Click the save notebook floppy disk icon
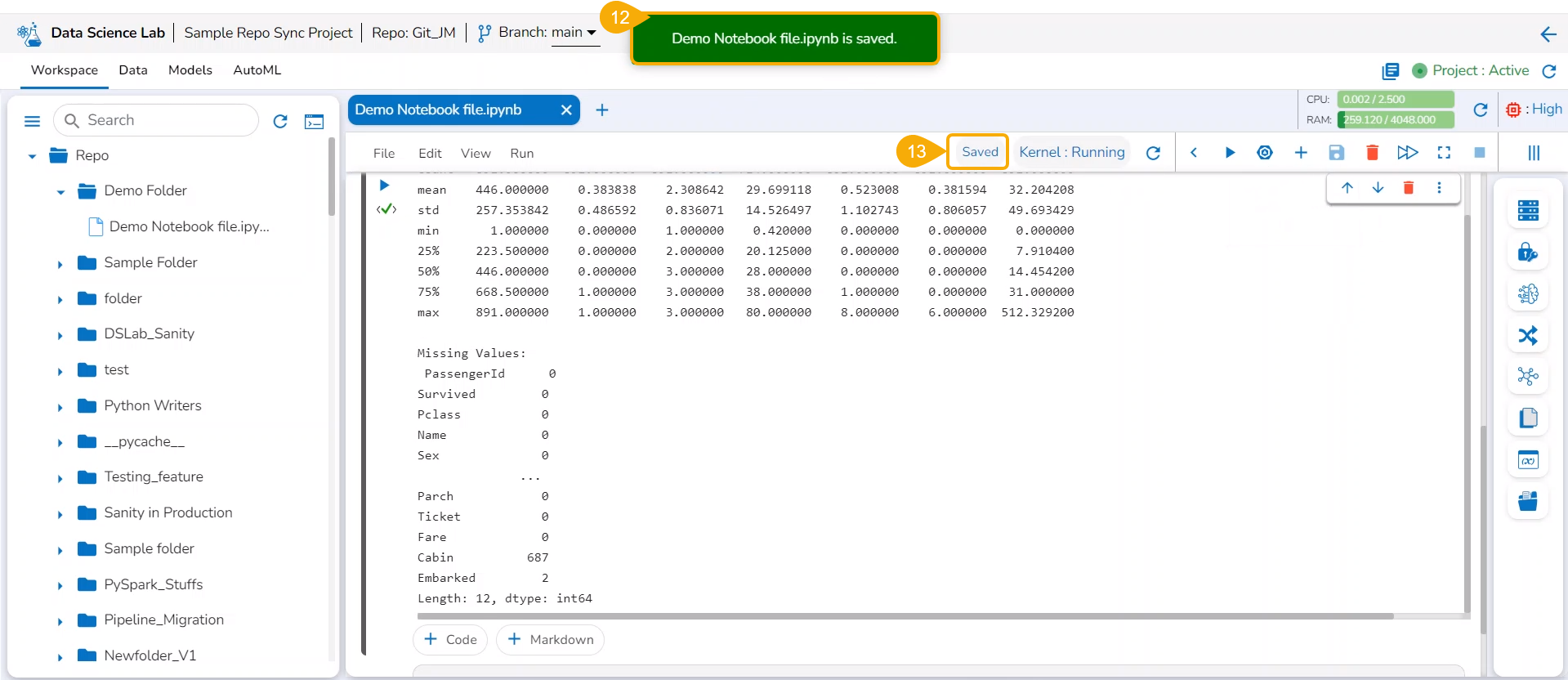This screenshot has height=680, width=1568. tap(1336, 153)
